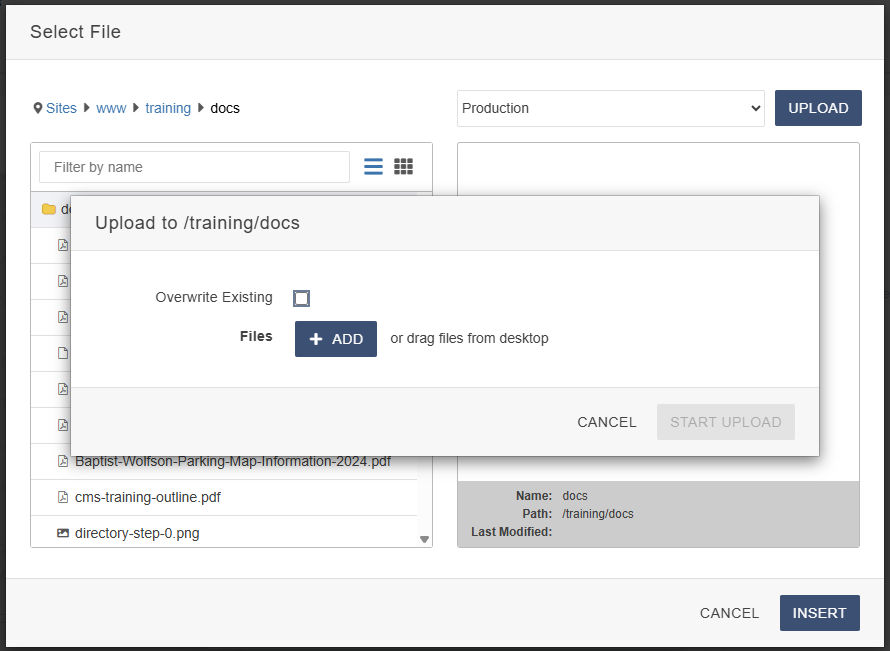Click the plus icon on ADD button
This screenshot has height=651, width=890.
316,339
